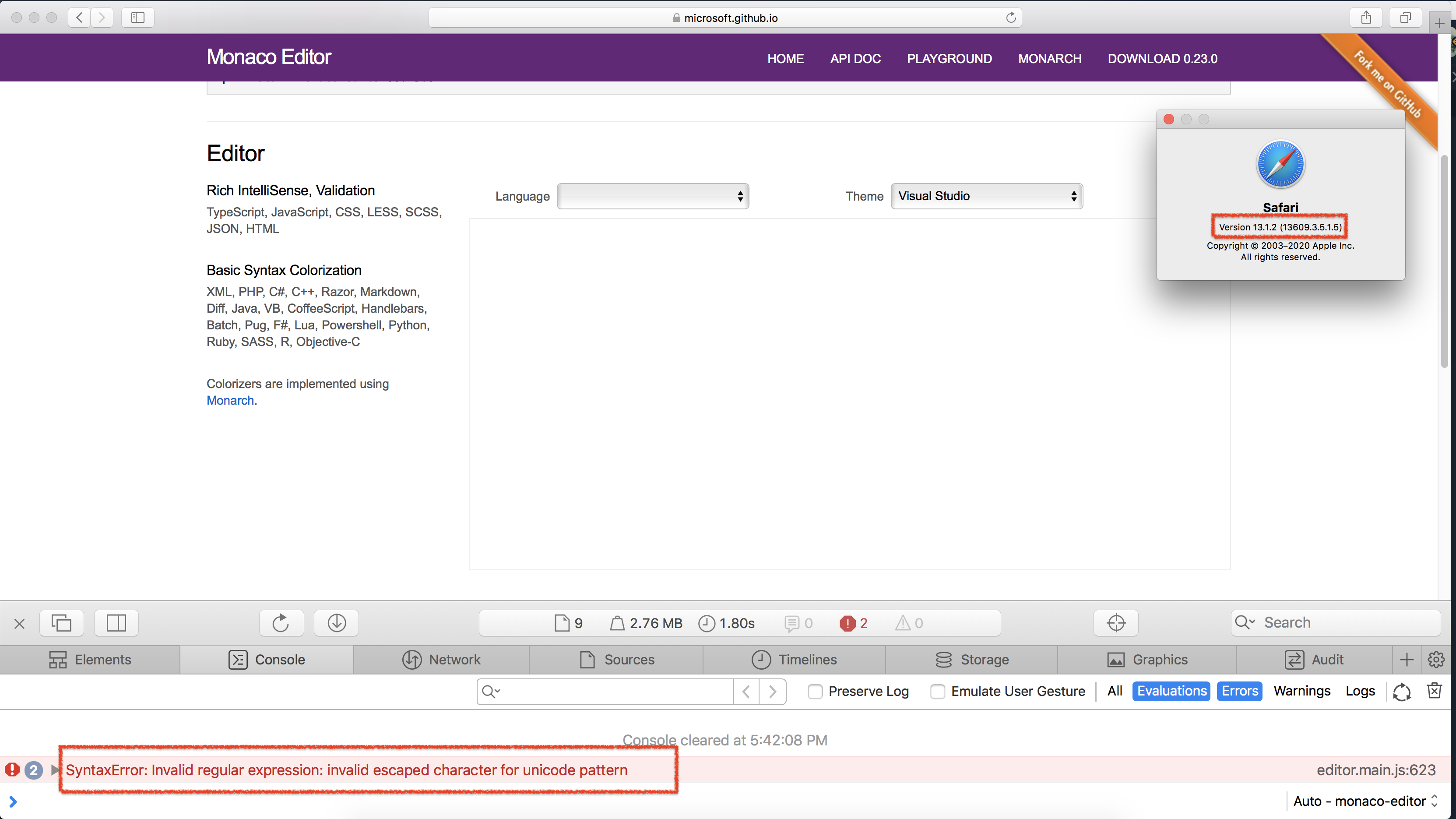The image size is (1456, 819).
Task: Open the console filter magnifier dropdown
Action: [x=491, y=691]
